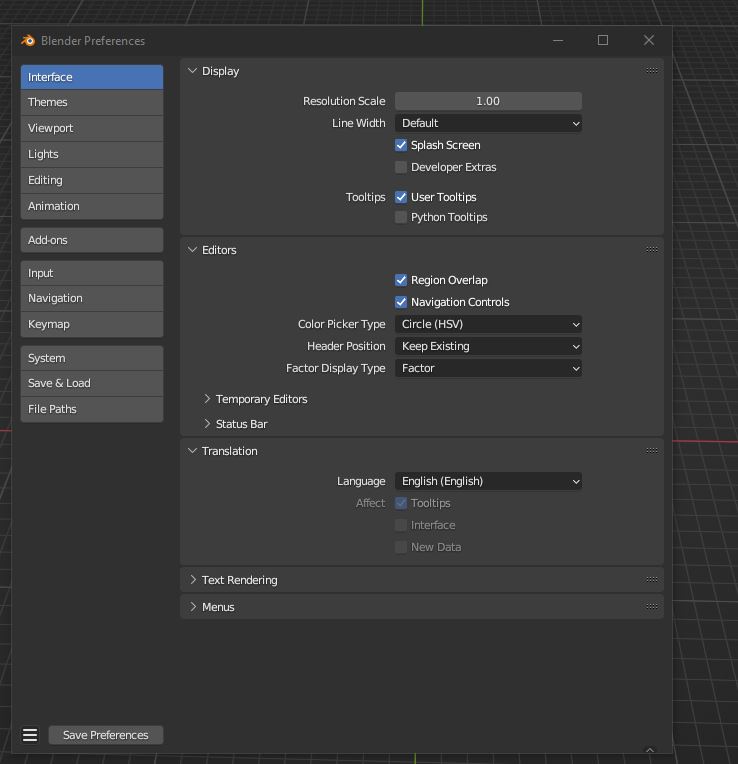Switch to the Themes tab
This screenshot has height=764, width=738.
(x=92, y=102)
